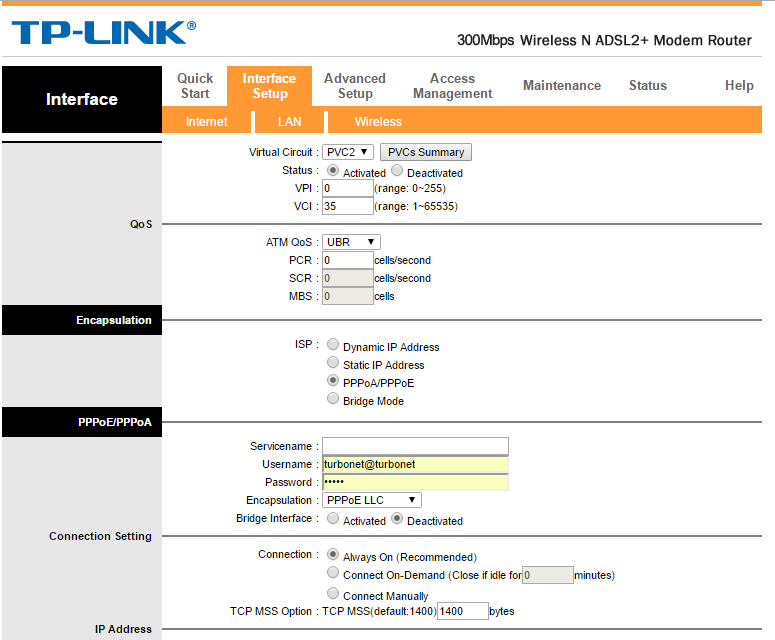Screen dimensions: 775x640
Task: Select Deactivated for PVC Status
Action: click(x=397, y=171)
